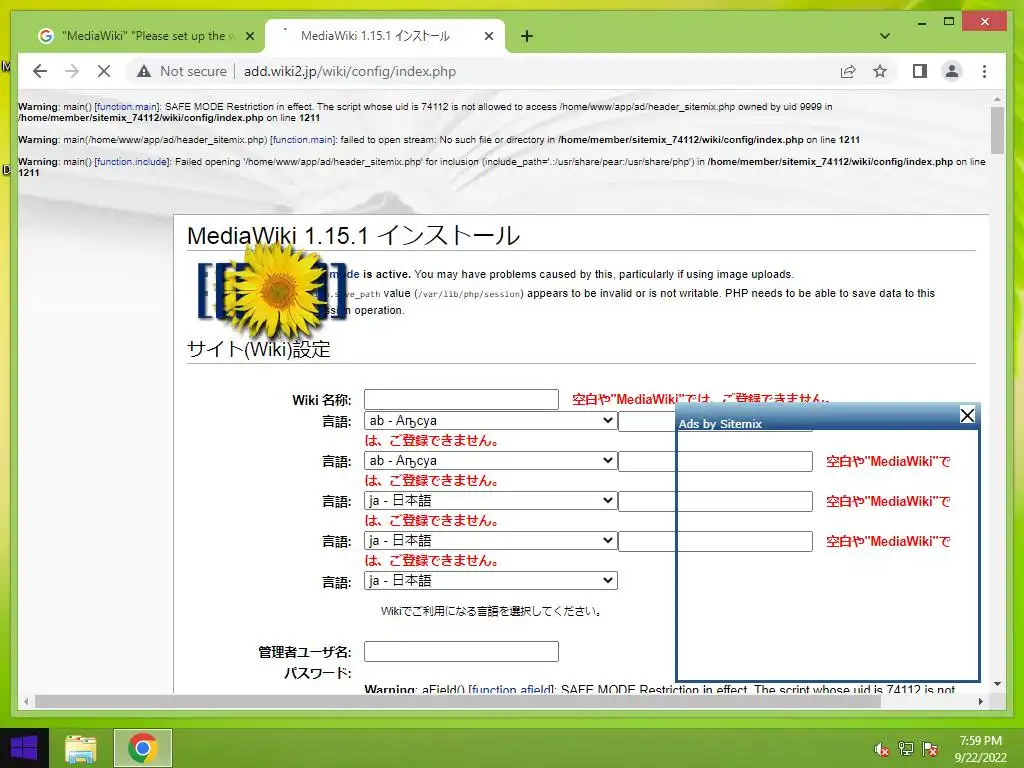1024x768 pixels.
Task: Open the function.main link in second warning
Action: [302, 140]
